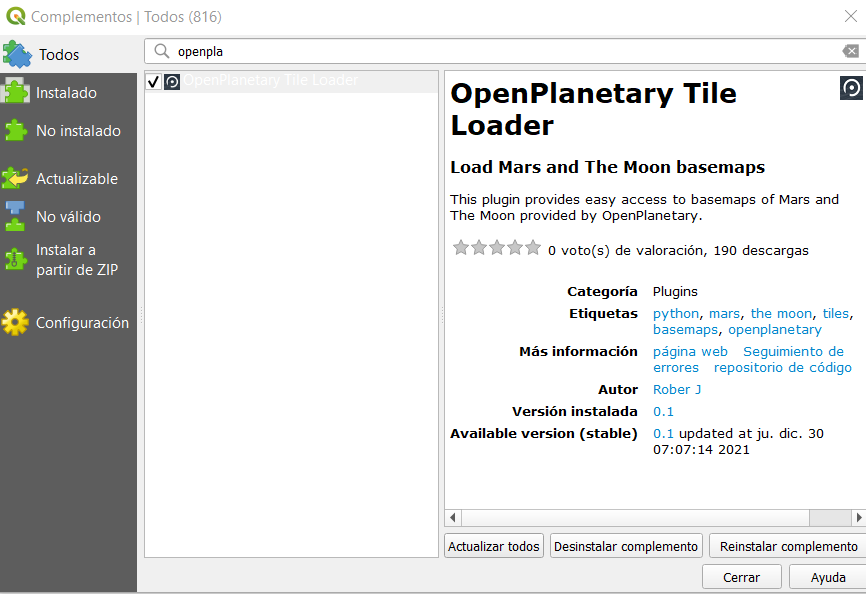
Task: Click the Instalar a partir de ZIP icon
Action: pos(16,259)
